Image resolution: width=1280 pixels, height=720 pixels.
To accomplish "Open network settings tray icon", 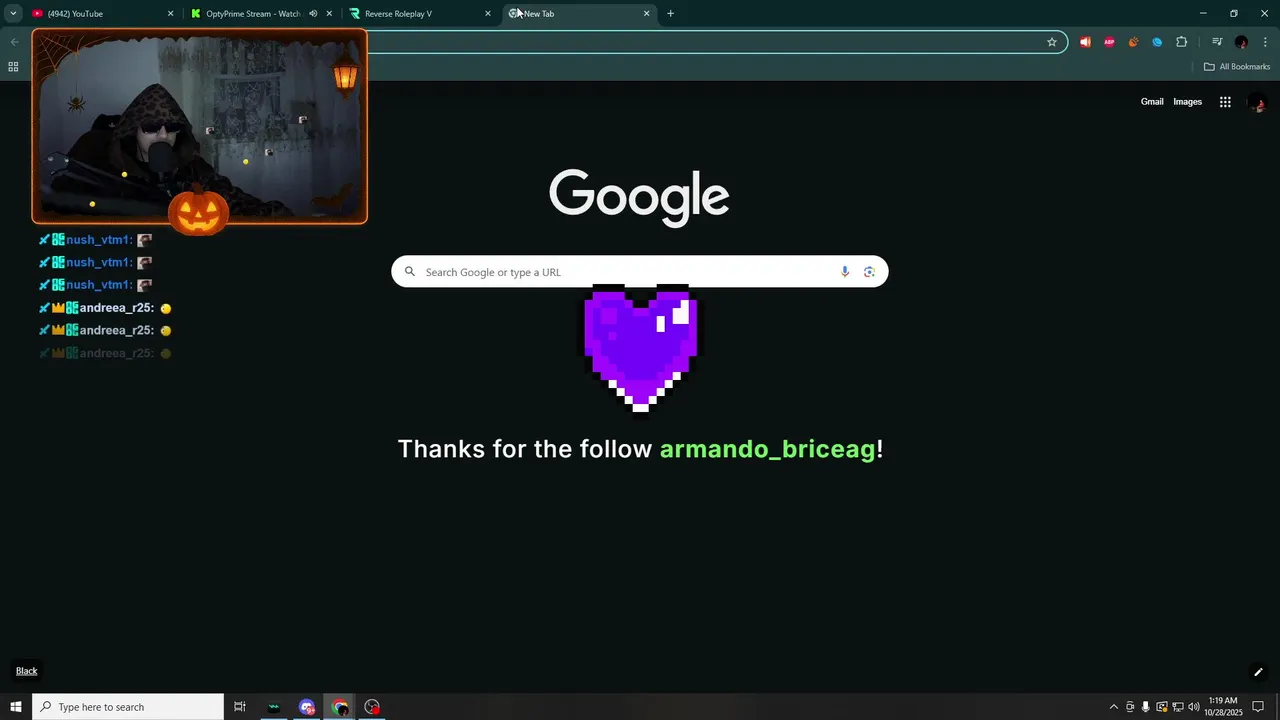I will 1178,707.
